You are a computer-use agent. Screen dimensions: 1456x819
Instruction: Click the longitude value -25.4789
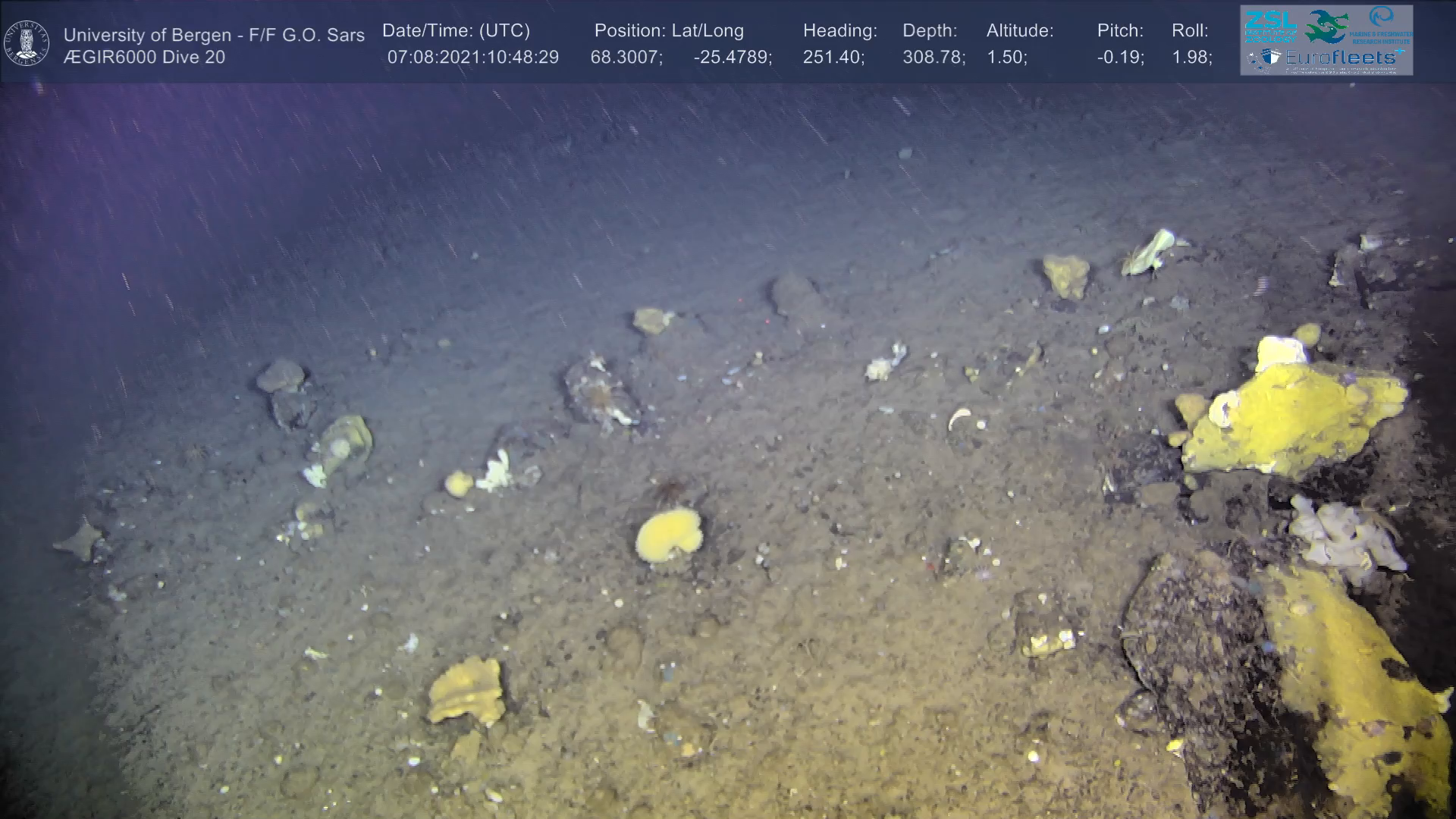coord(733,58)
